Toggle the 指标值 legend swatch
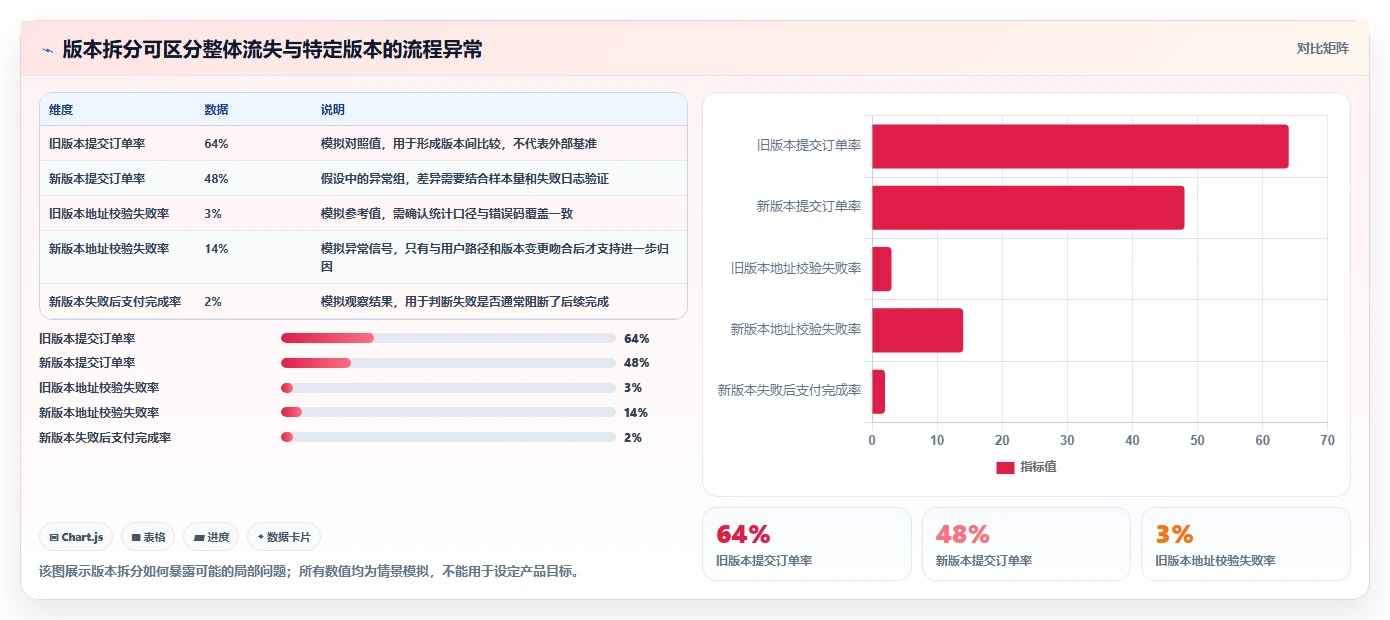The height and width of the screenshot is (620, 1390). (x=1005, y=467)
